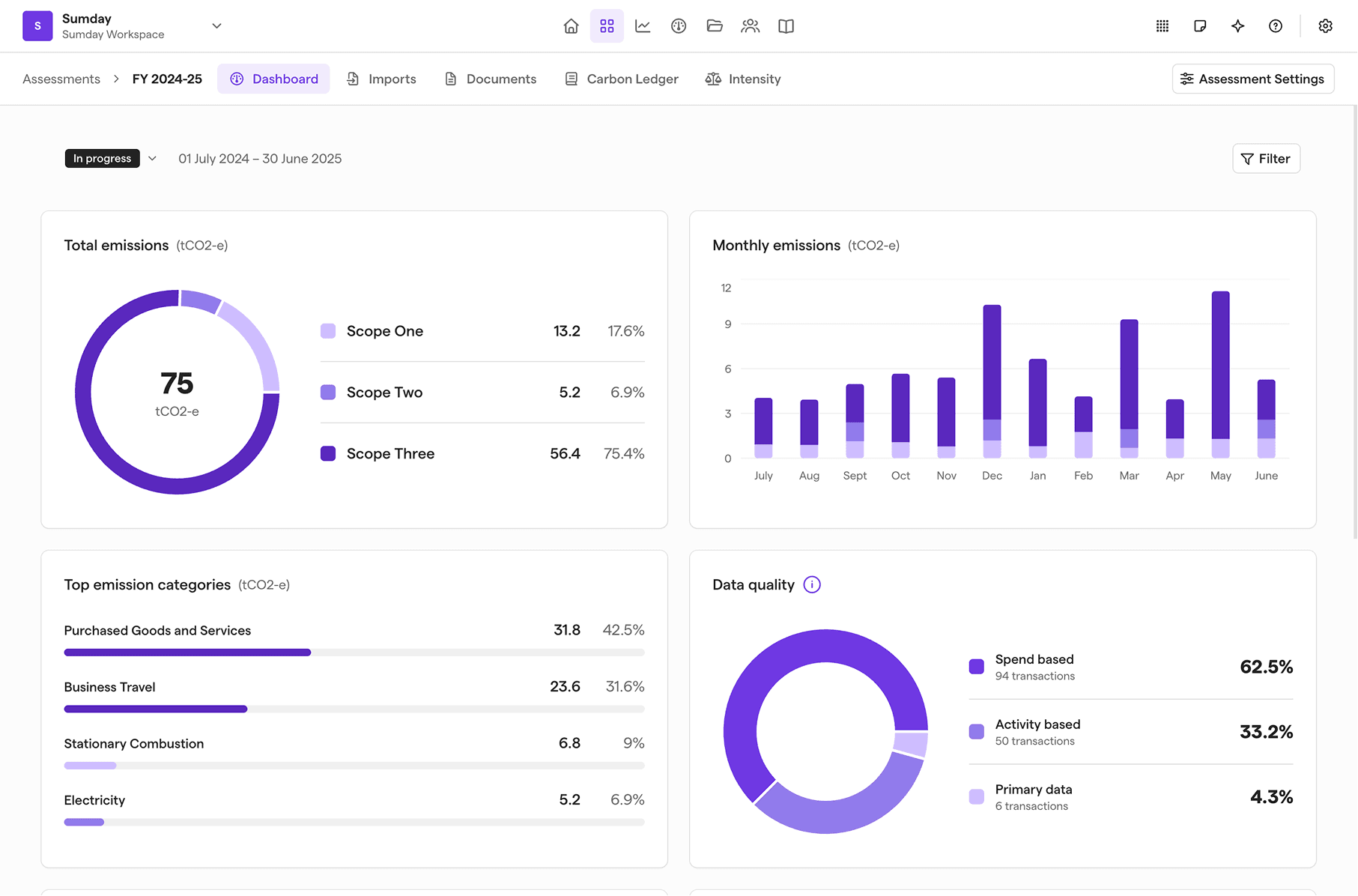Click the sparkle AI assistant icon

[1237, 26]
